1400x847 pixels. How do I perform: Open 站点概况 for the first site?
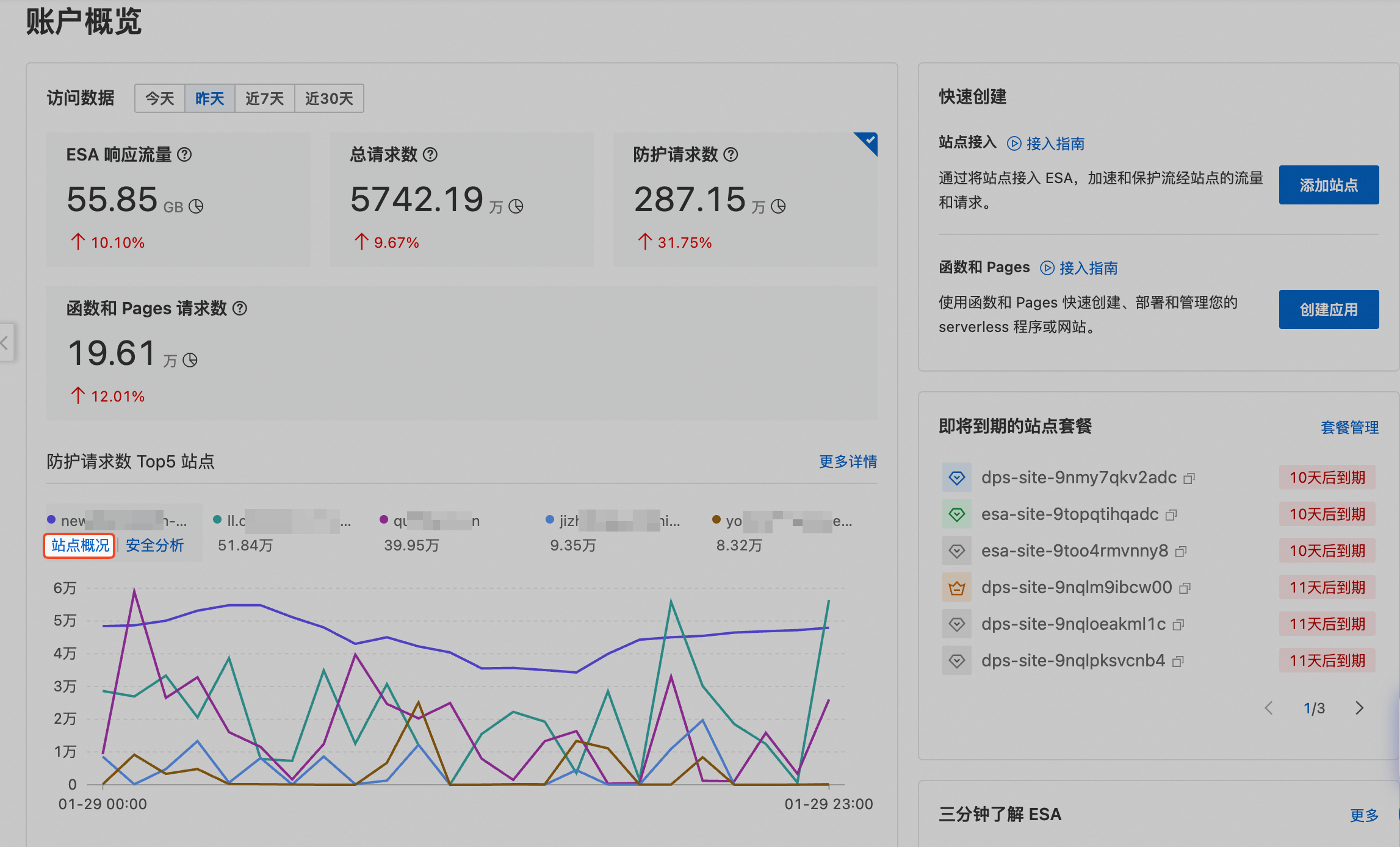80,546
